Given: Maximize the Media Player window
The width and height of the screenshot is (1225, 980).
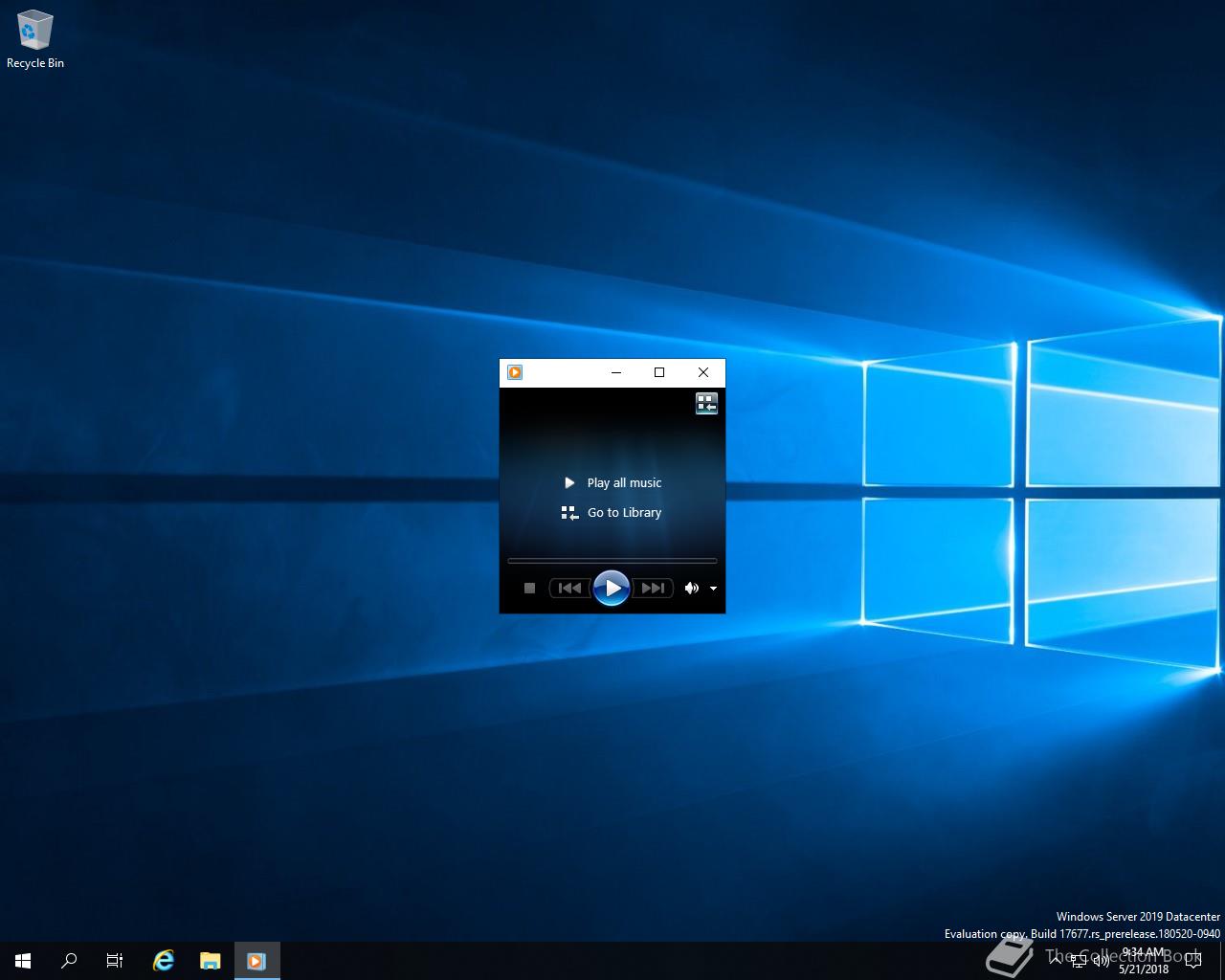Looking at the screenshot, I should [x=659, y=372].
